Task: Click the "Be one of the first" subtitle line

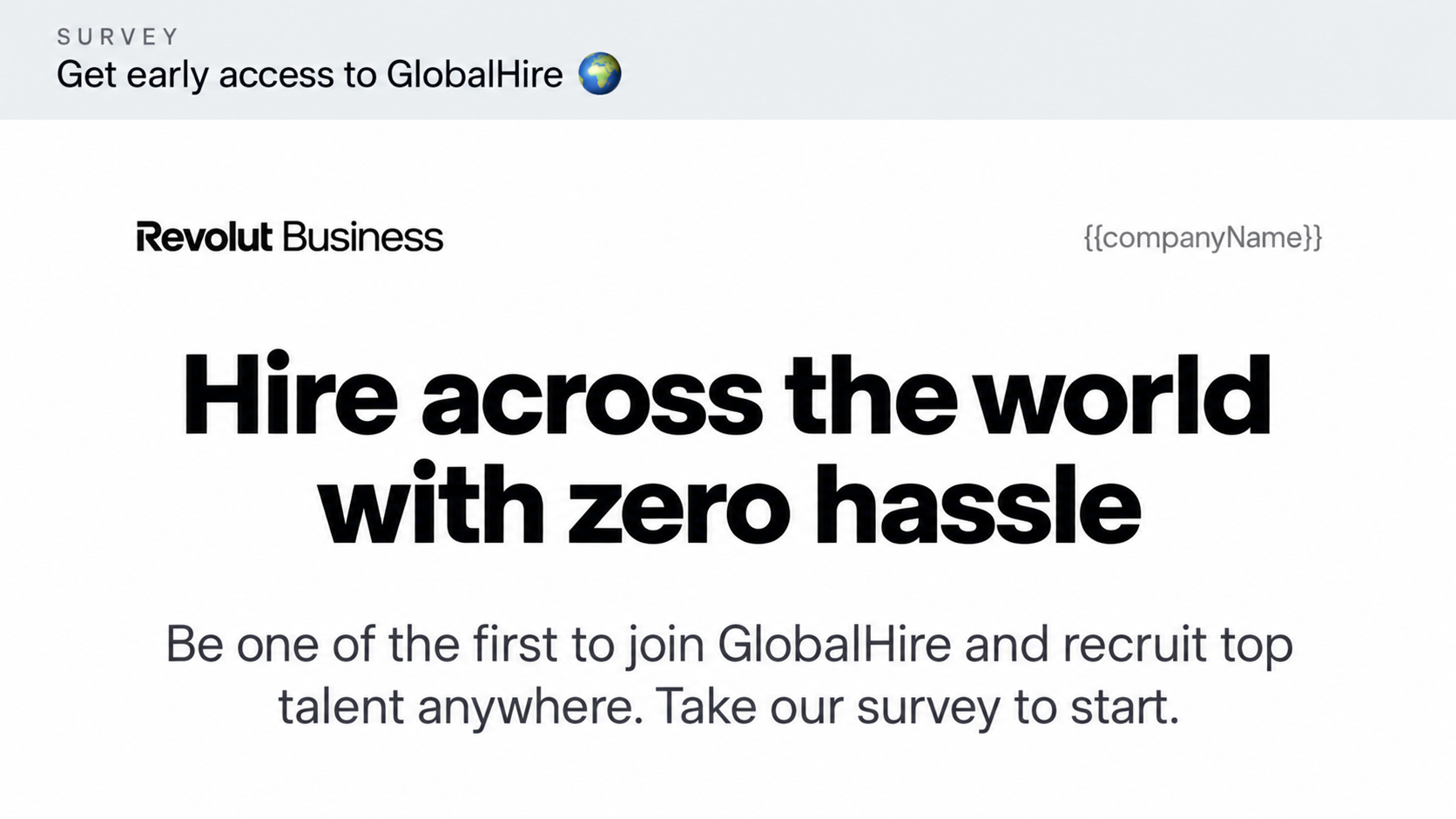Action: point(729,646)
